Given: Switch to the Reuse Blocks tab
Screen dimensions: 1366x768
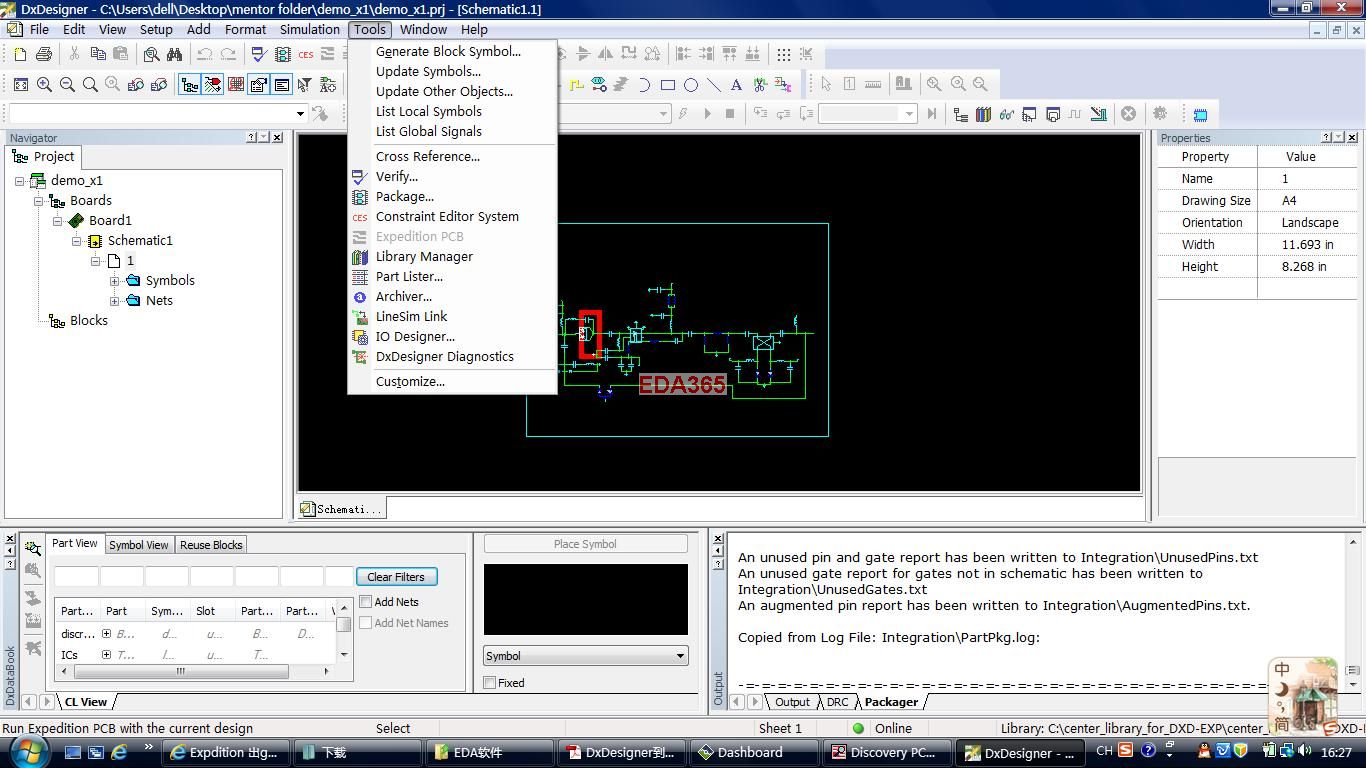Looking at the screenshot, I should (211, 545).
